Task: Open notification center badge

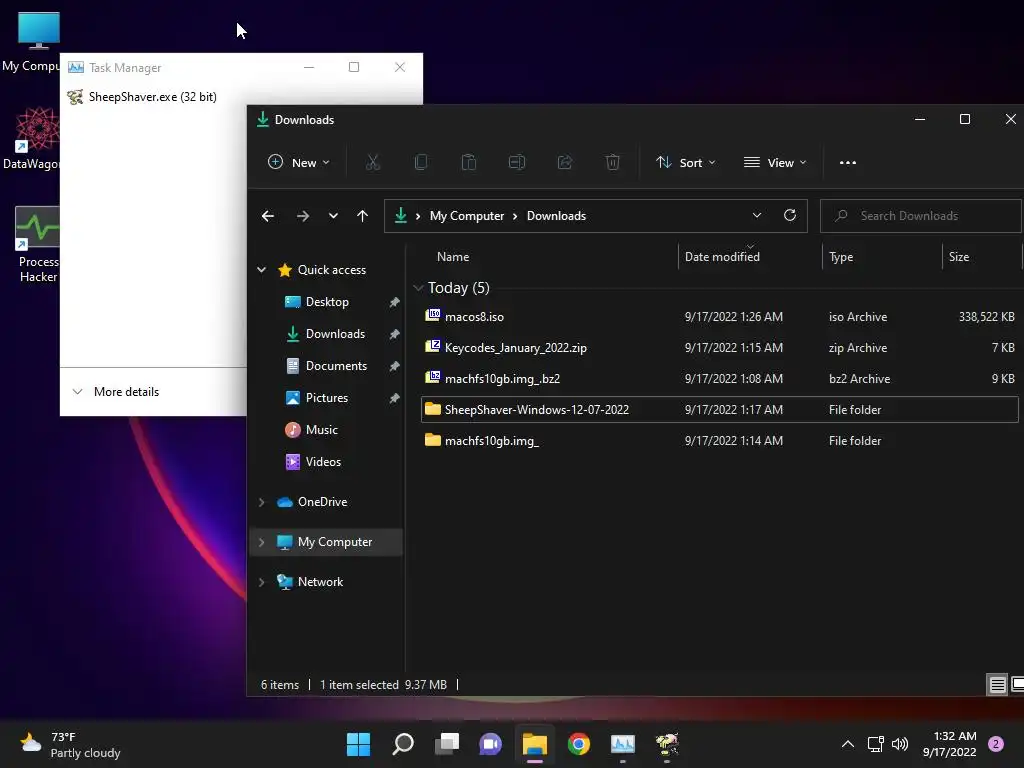Action: click(x=996, y=744)
